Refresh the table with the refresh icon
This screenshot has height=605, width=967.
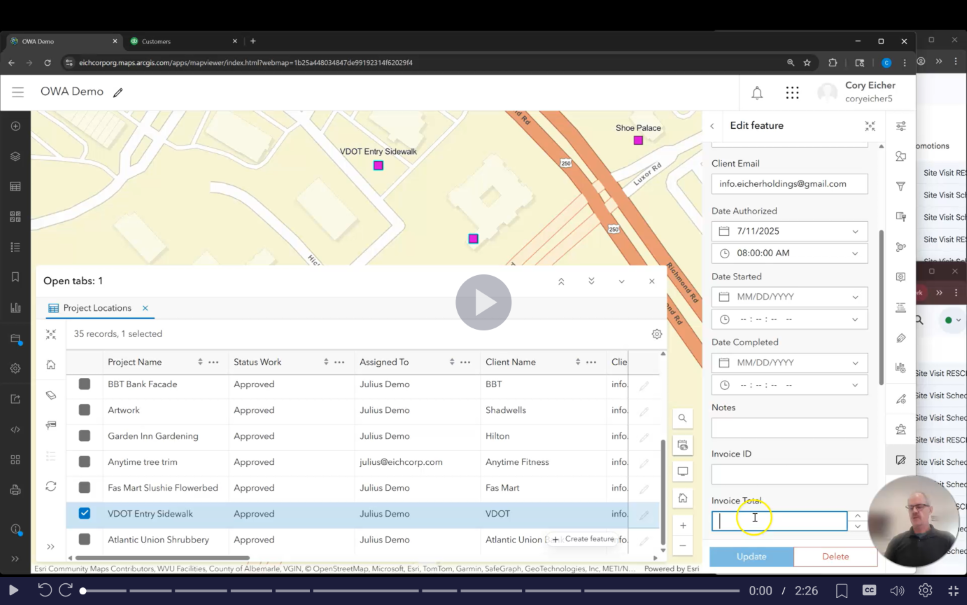click(51, 486)
